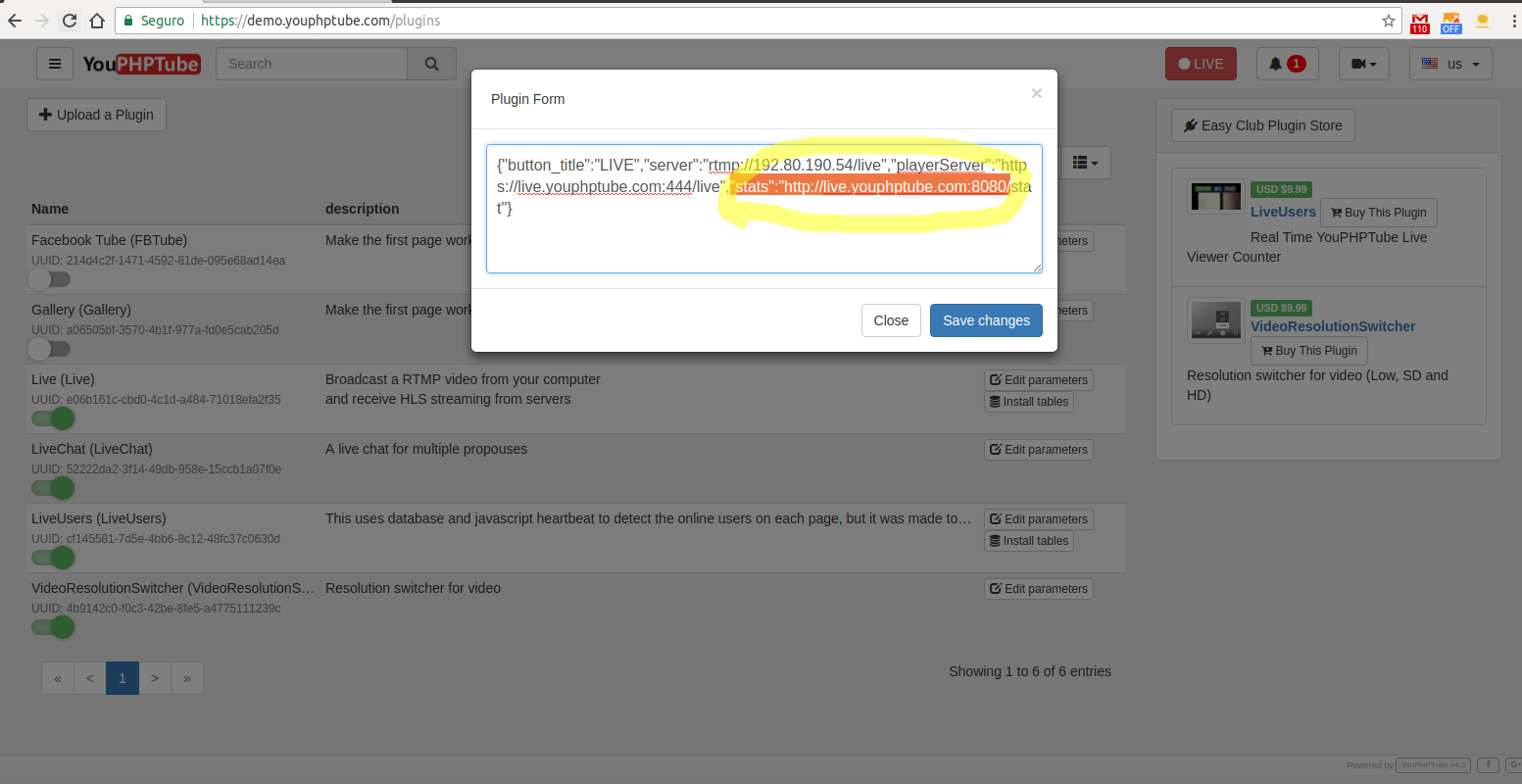1522x784 pixels.
Task: Open the table columns list dropdown
Action: [1085, 163]
